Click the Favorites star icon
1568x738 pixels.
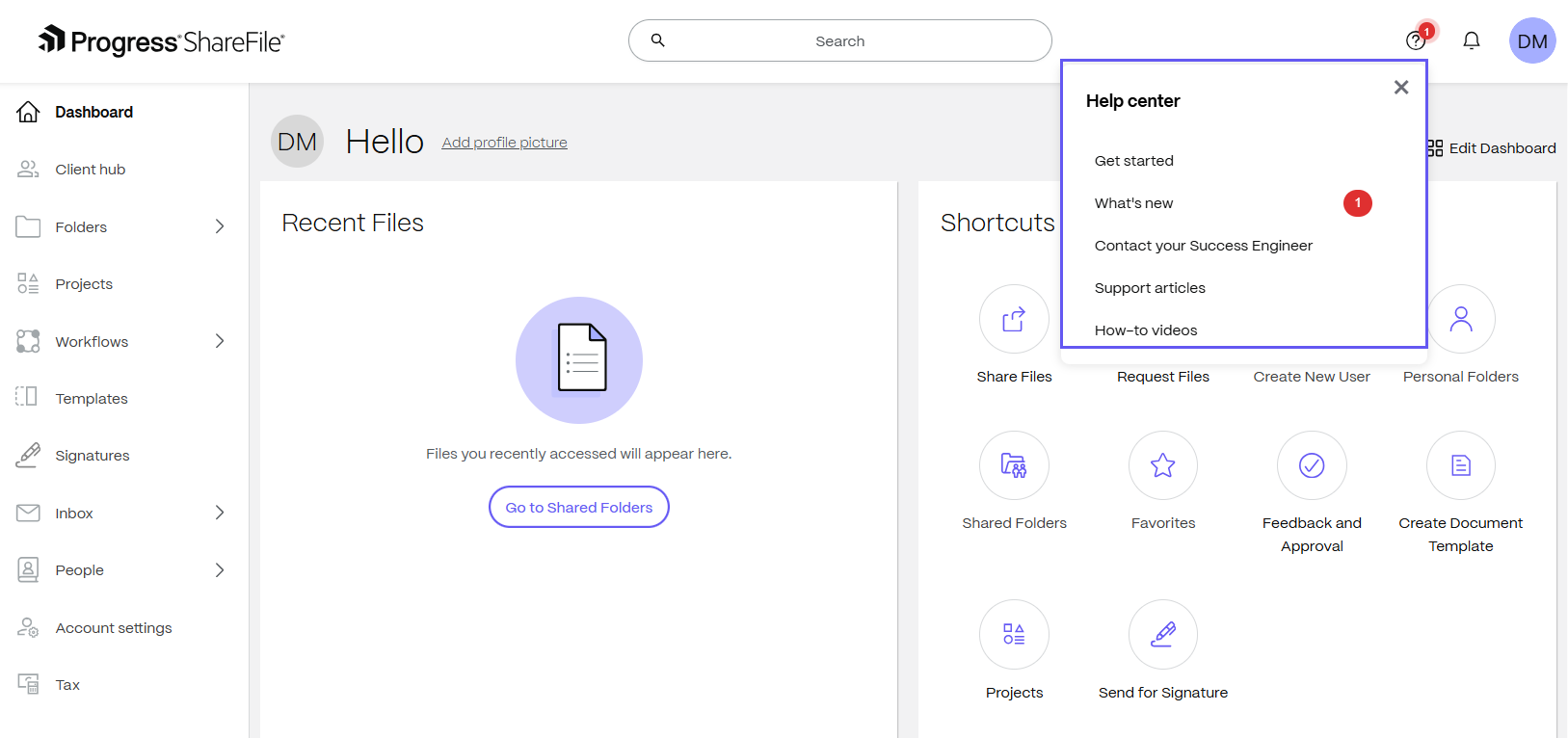(1162, 465)
